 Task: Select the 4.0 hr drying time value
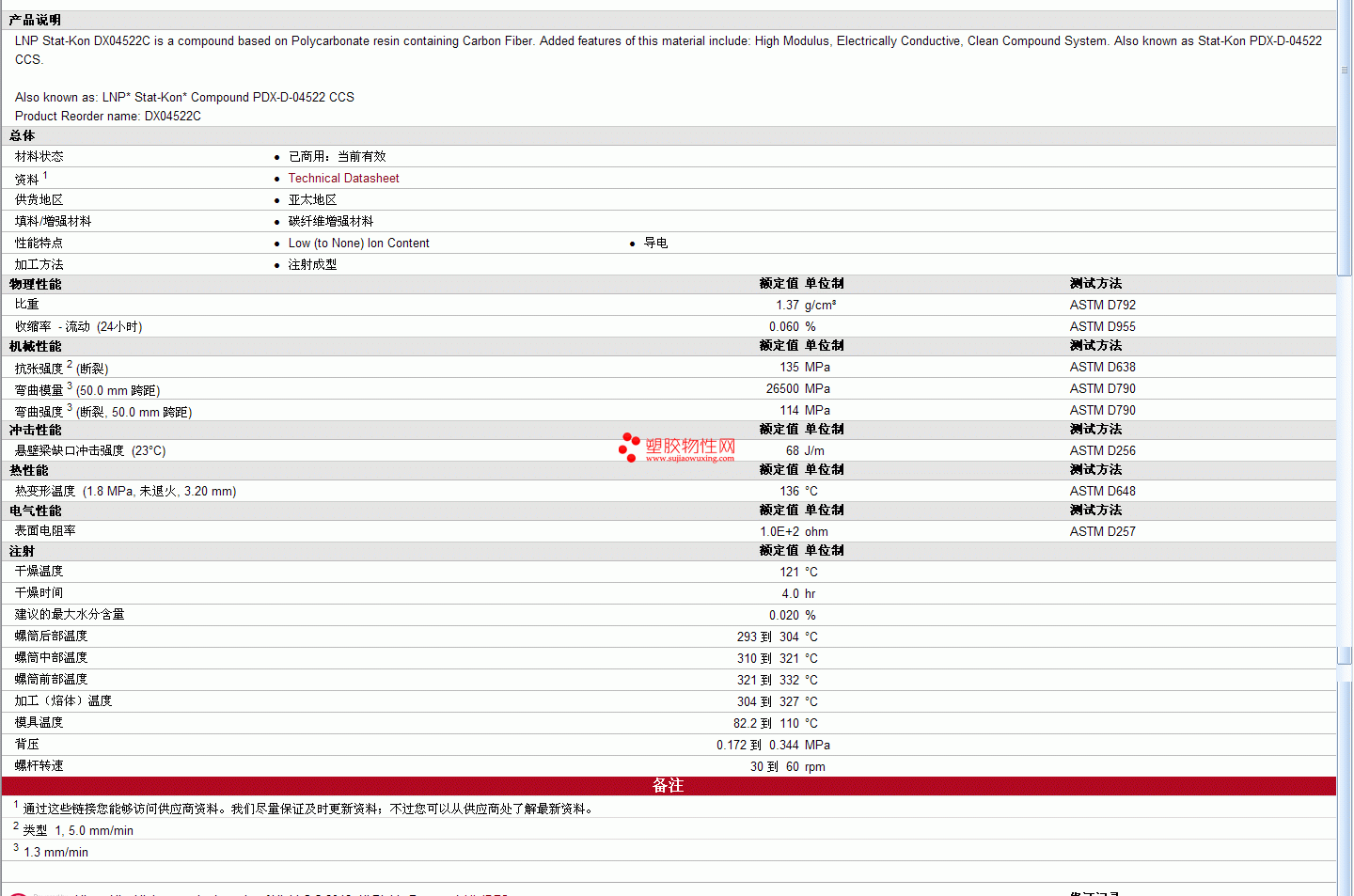(798, 593)
